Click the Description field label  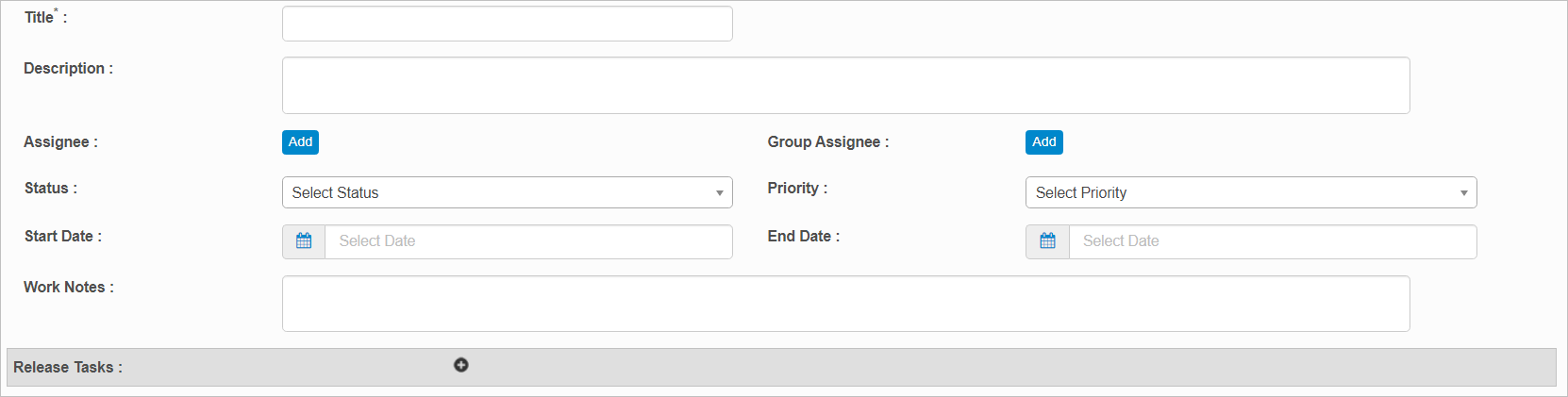click(68, 69)
